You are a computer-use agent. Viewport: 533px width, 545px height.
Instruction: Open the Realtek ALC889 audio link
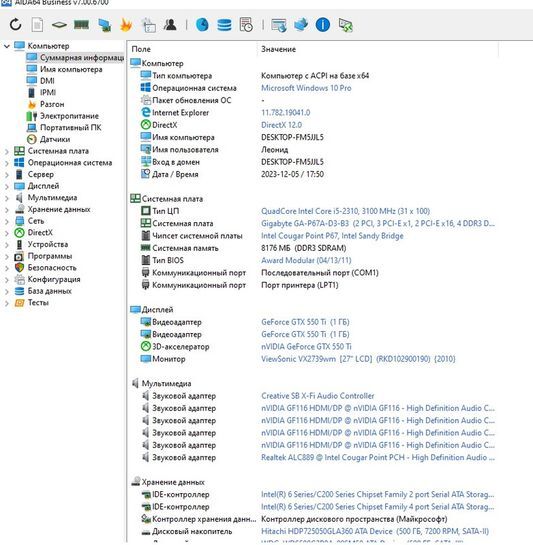tap(378, 457)
